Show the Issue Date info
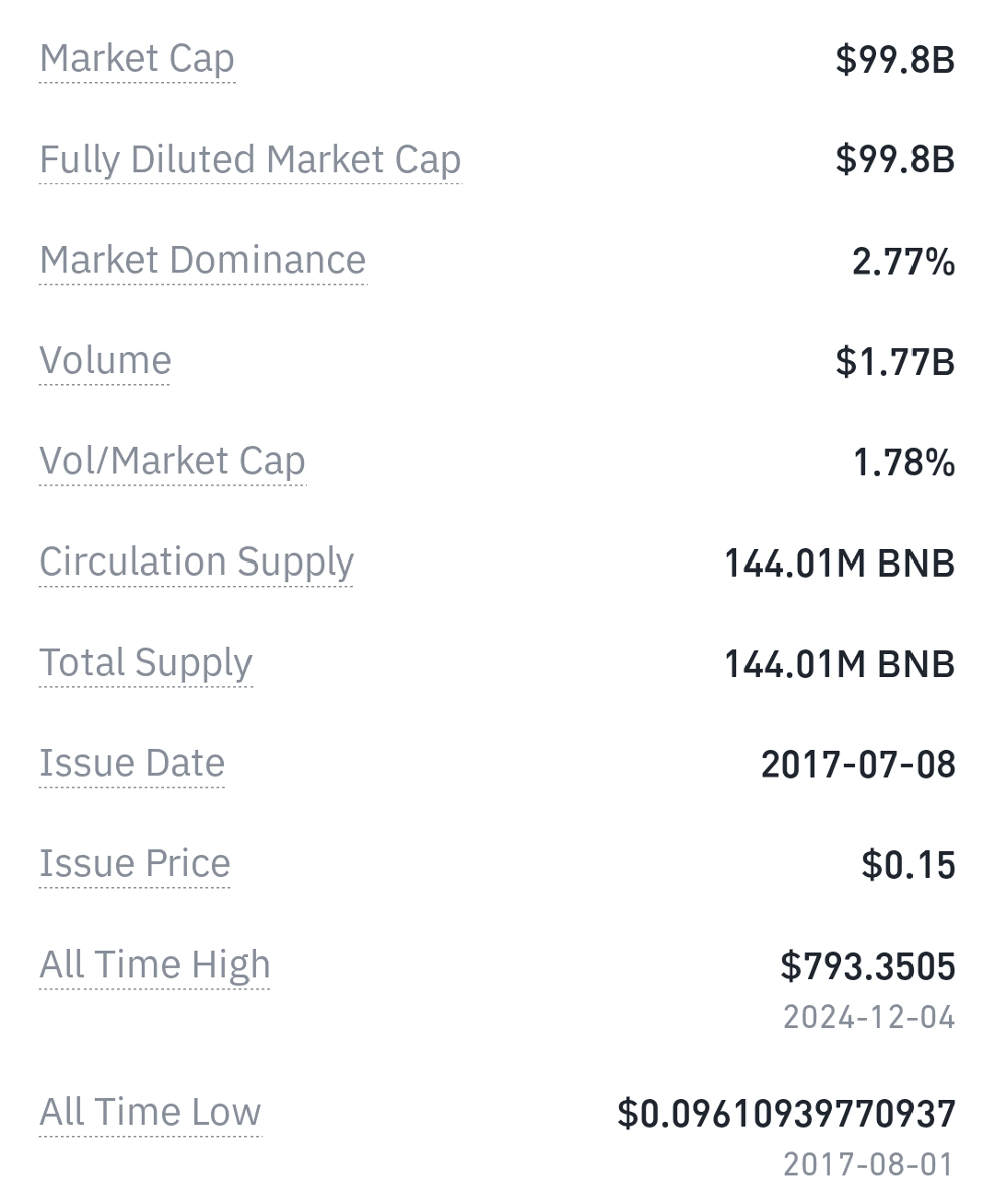Screen dimensions: 995x1204 132,763
